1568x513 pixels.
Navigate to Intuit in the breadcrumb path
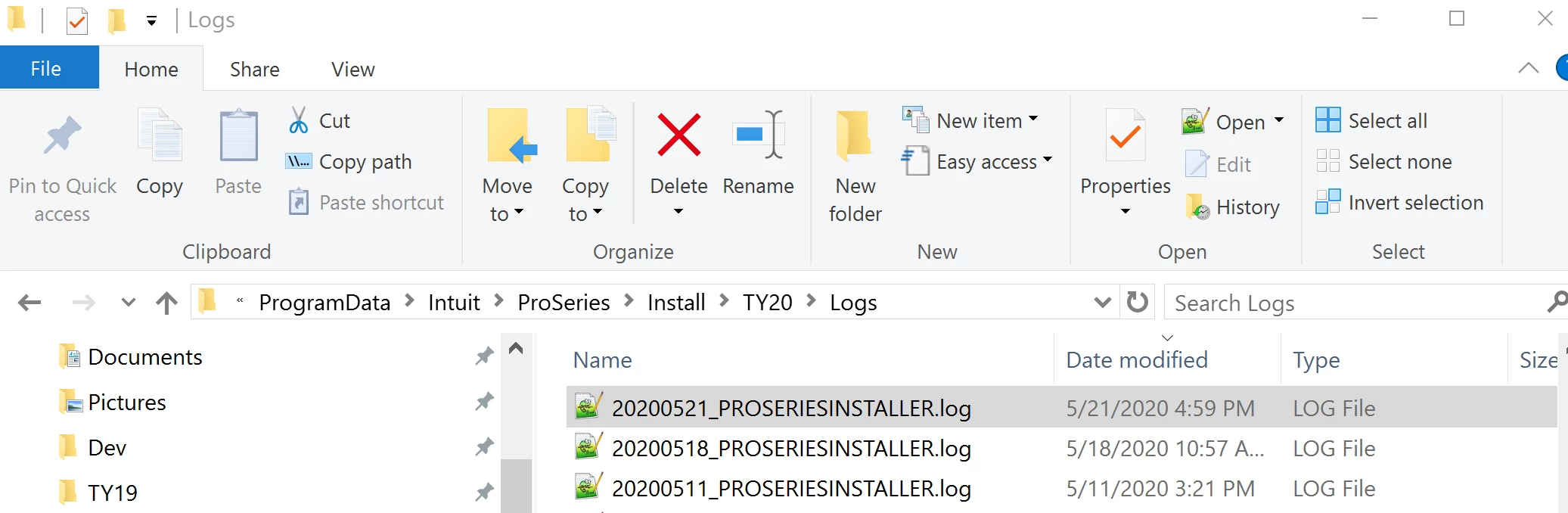[x=454, y=303]
